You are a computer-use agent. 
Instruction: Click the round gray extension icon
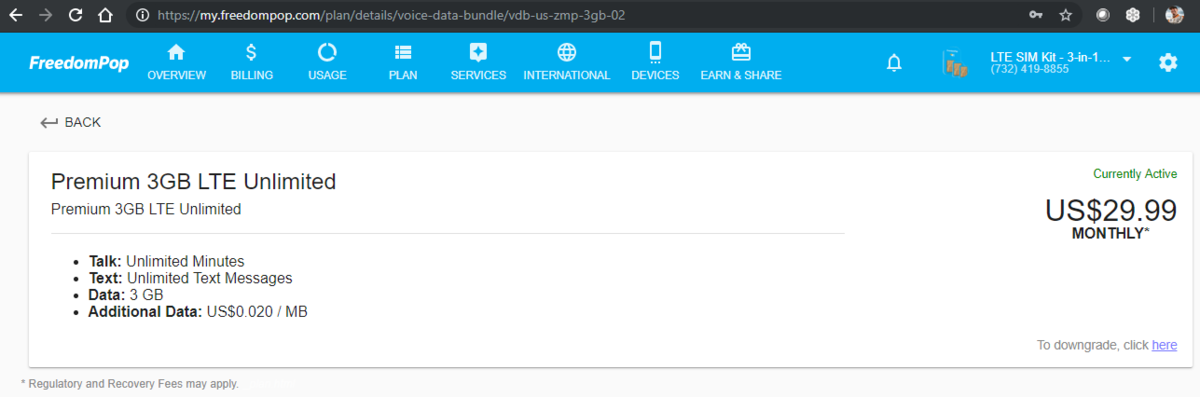1103,16
